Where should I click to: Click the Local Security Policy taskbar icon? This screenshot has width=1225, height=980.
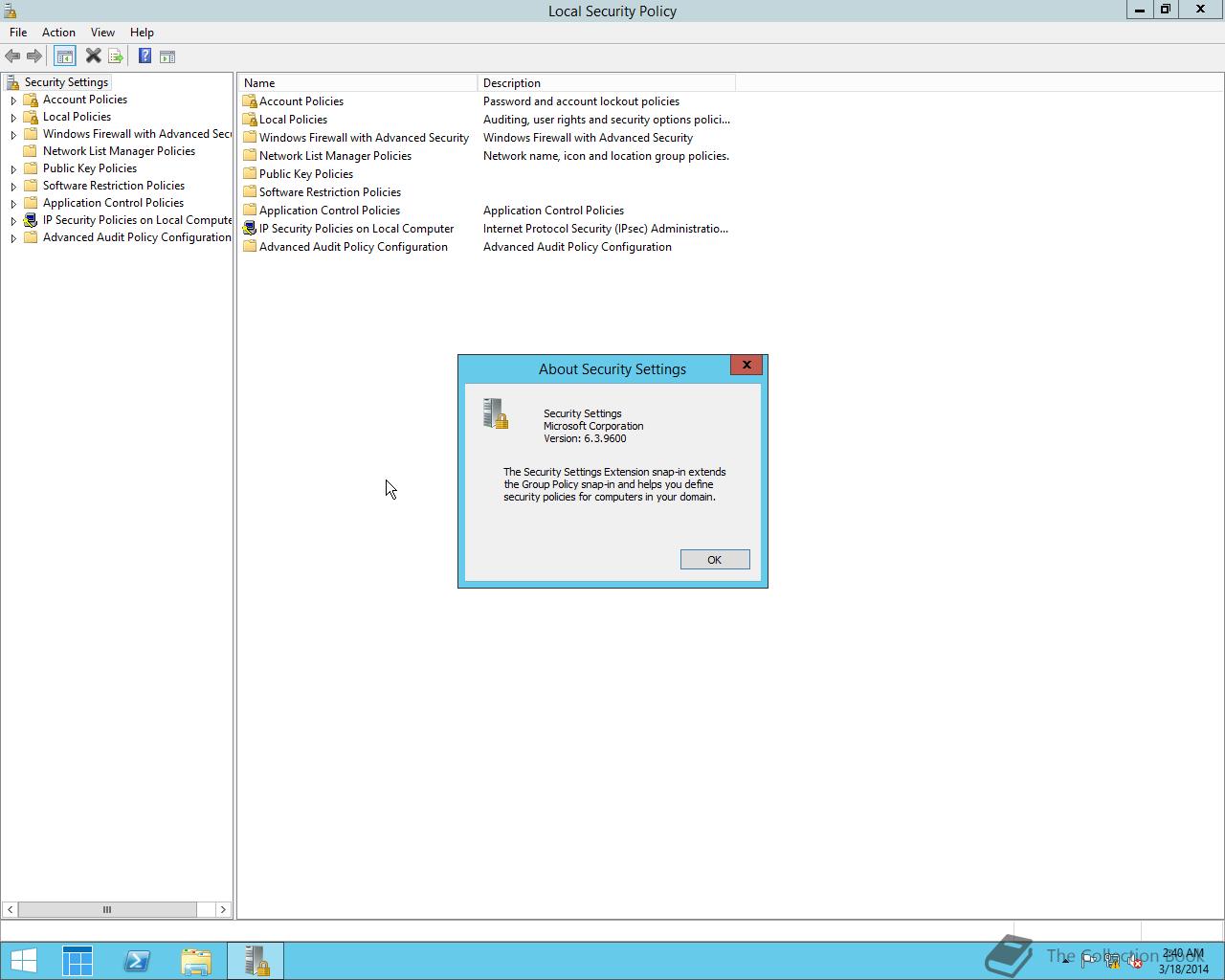(x=256, y=961)
